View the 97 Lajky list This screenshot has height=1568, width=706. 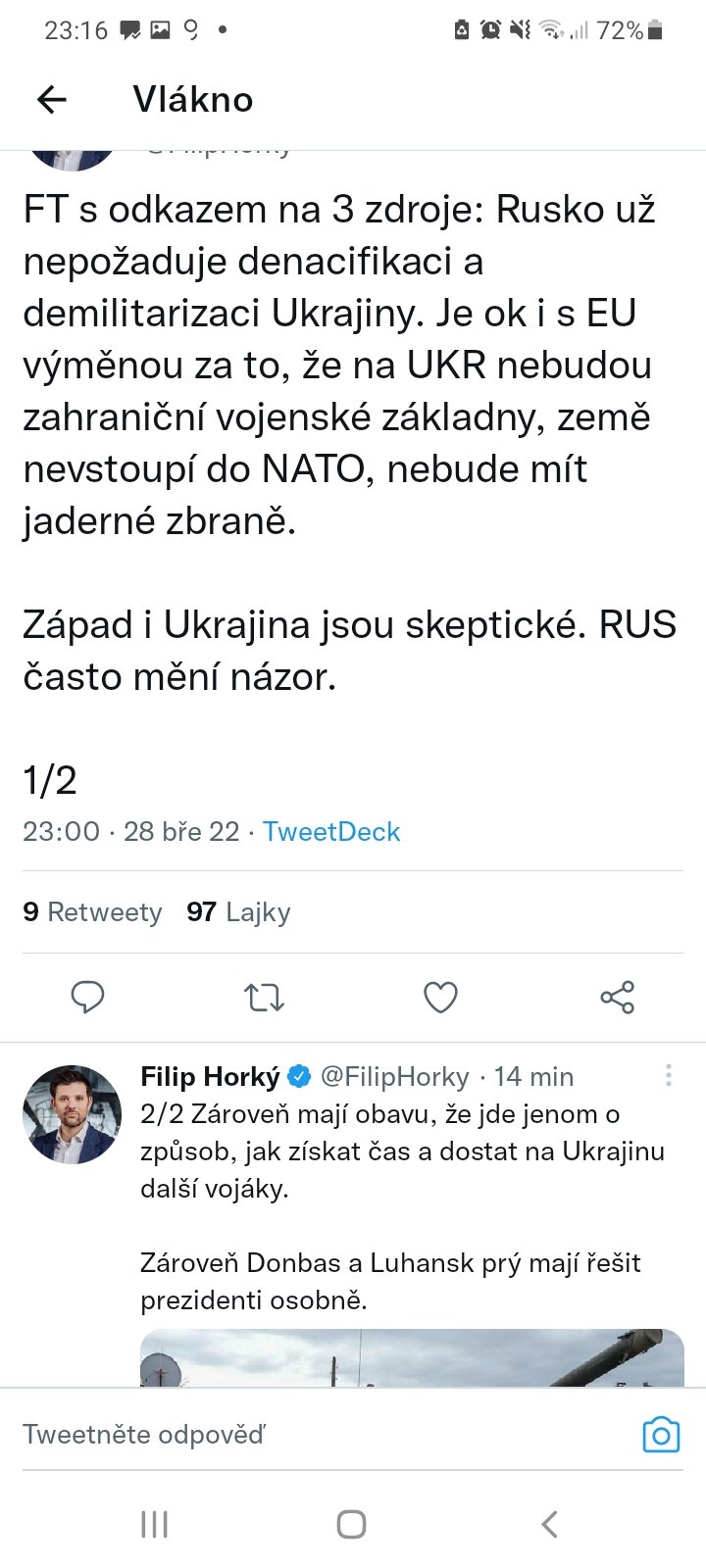click(x=238, y=912)
